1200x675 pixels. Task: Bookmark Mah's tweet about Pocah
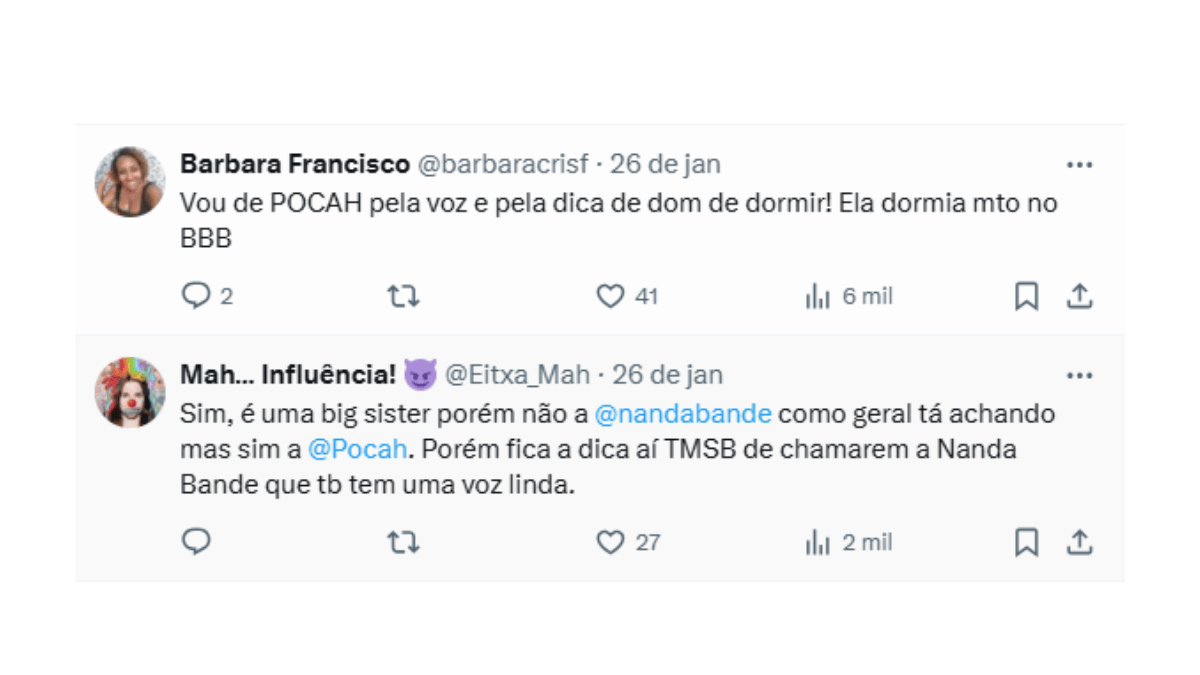[x=1026, y=543]
